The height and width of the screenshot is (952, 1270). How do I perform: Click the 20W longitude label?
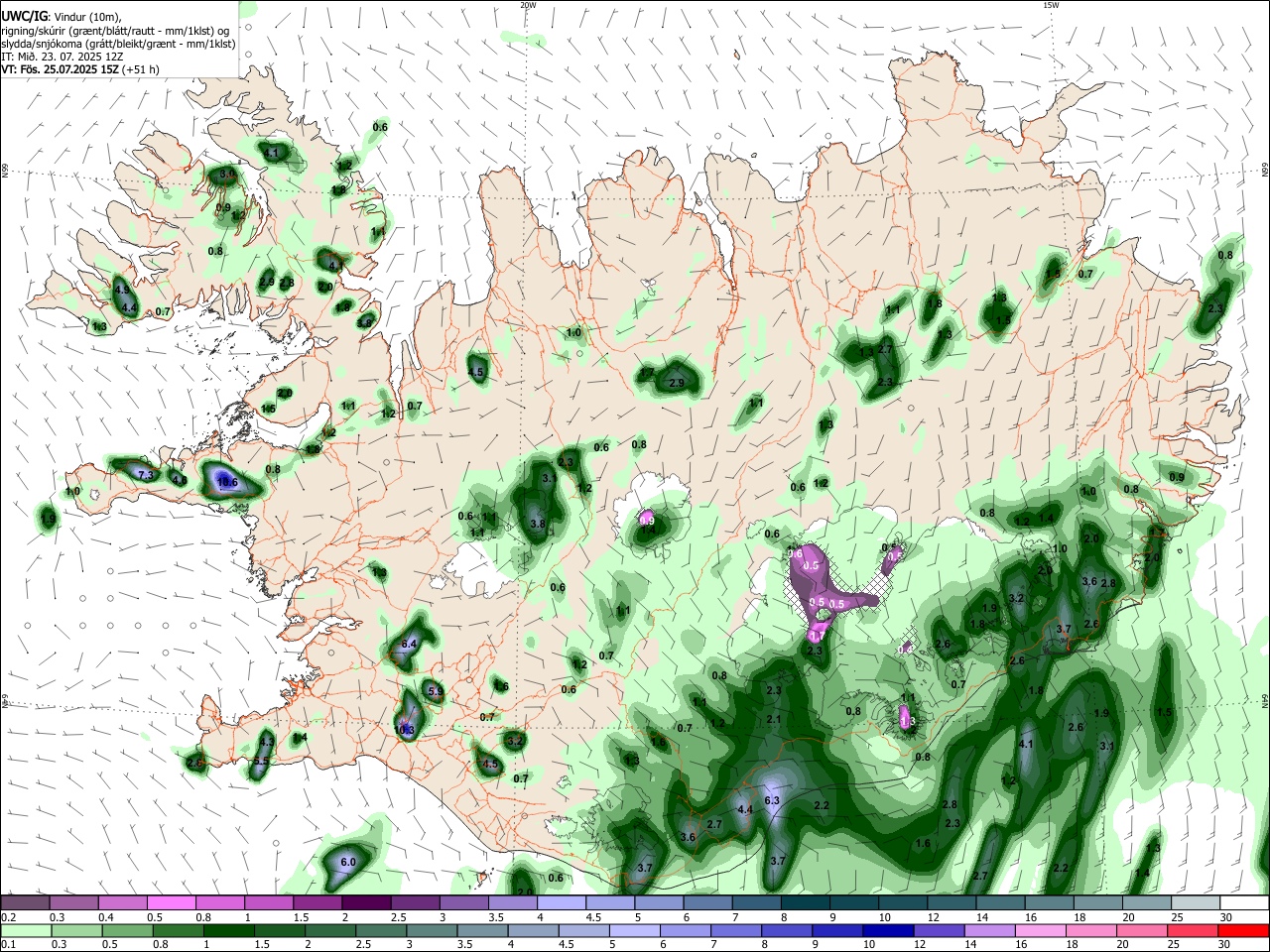528,5
